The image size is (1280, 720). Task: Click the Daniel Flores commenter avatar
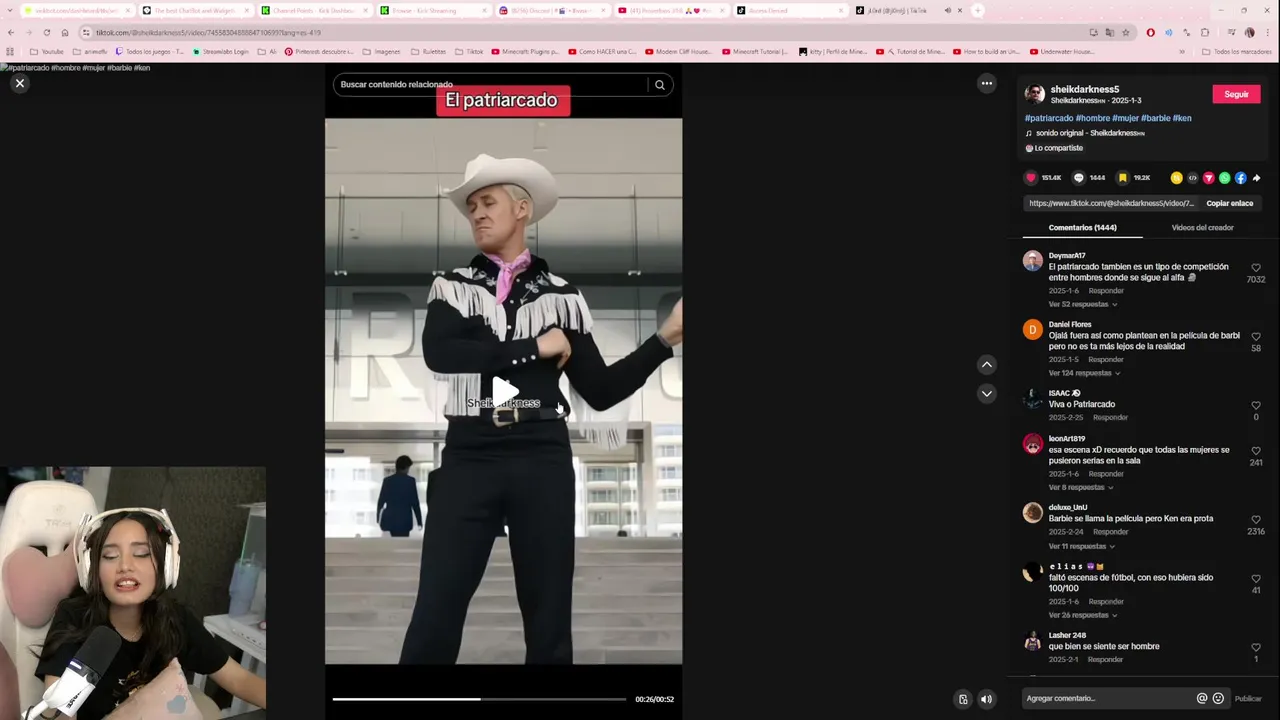pyautogui.click(x=1033, y=330)
